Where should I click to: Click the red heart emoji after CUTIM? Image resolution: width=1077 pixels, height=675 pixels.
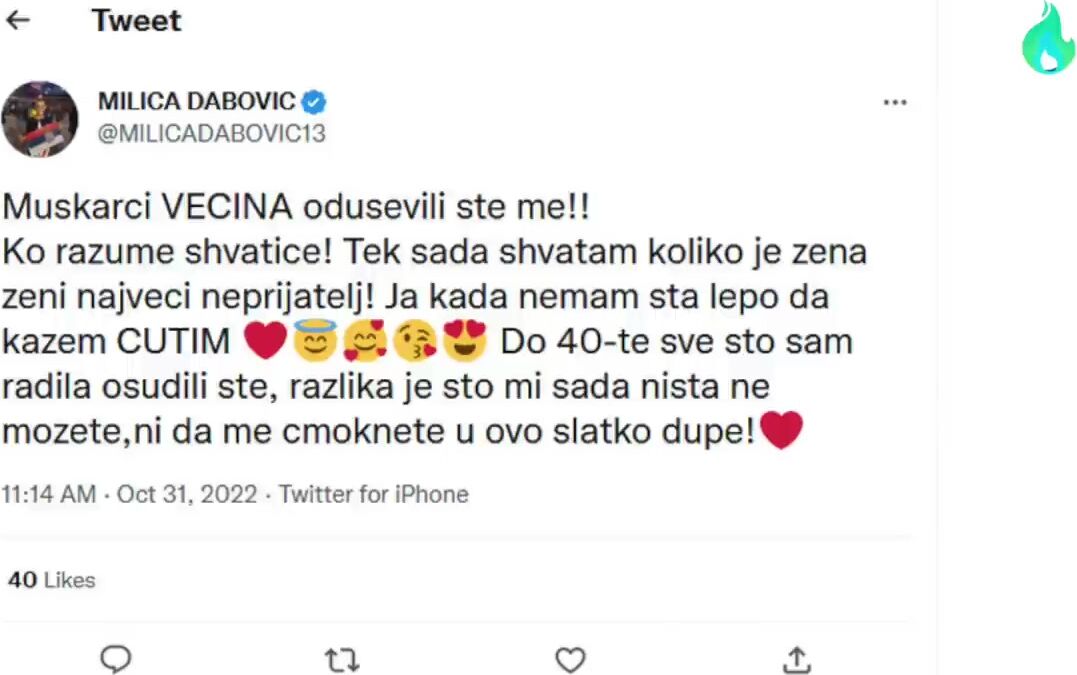tap(265, 342)
